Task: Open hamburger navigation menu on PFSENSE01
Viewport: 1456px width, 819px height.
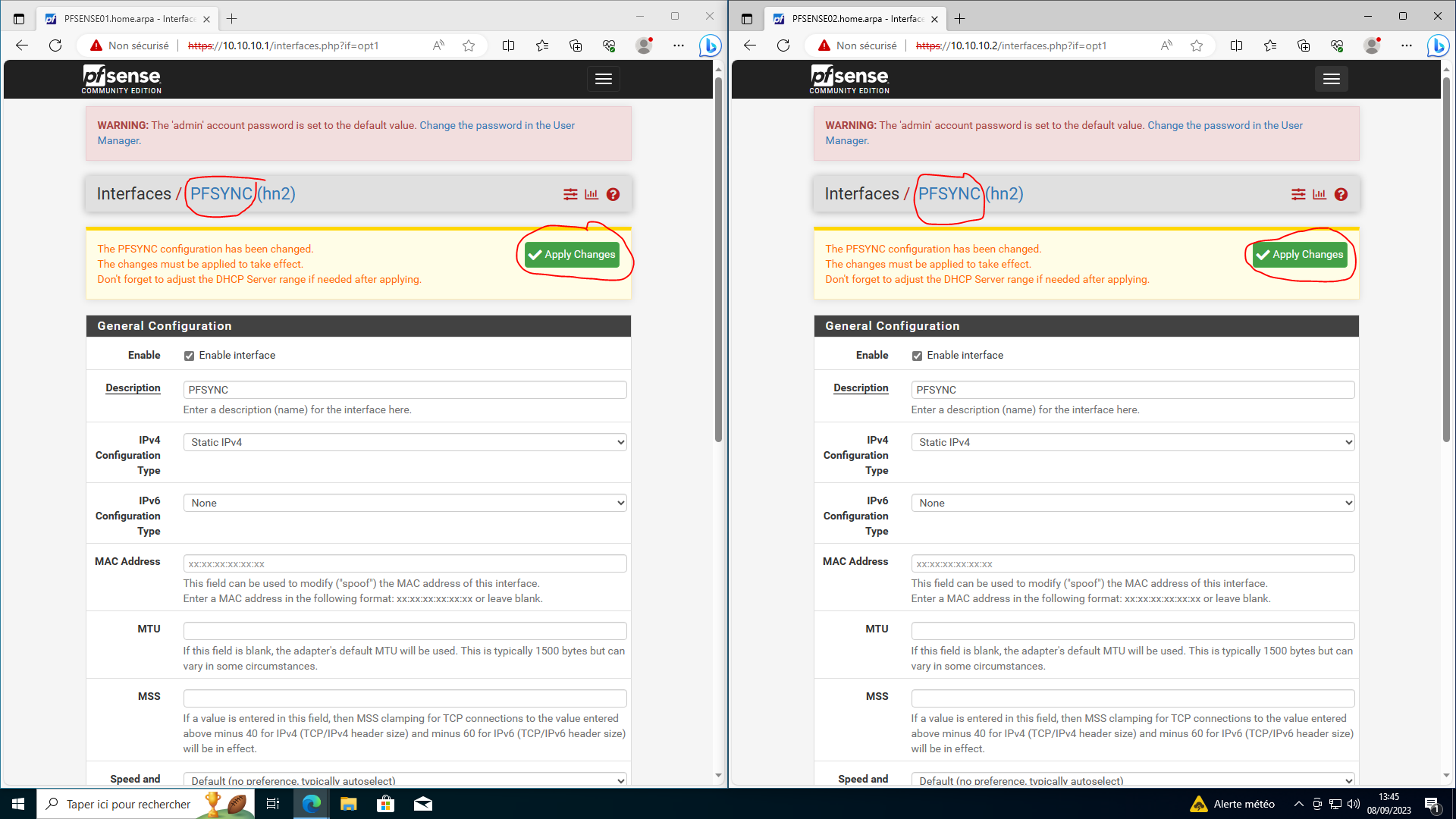Action: (604, 79)
